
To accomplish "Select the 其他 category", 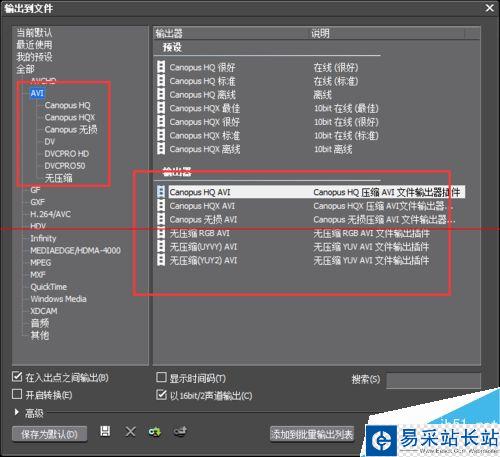I will coord(40,335).
